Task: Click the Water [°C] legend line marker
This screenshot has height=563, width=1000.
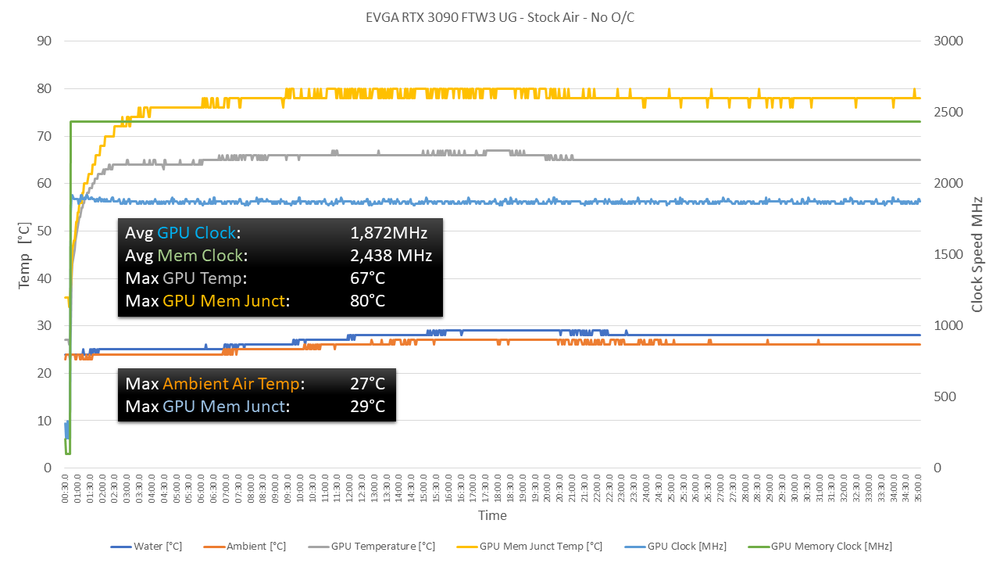Action: [121, 546]
